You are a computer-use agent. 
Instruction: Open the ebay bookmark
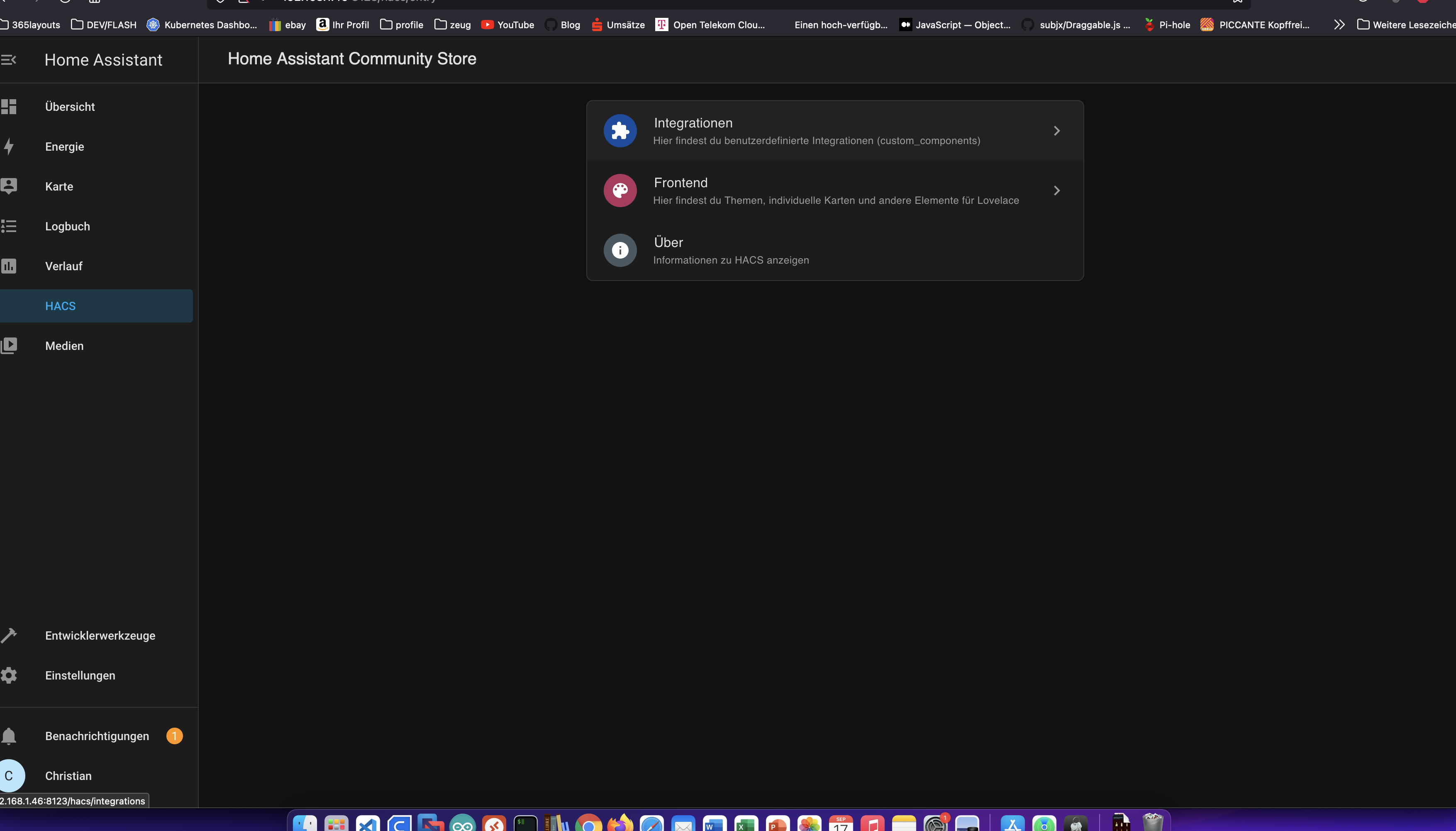pyautogui.click(x=288, y=24)
